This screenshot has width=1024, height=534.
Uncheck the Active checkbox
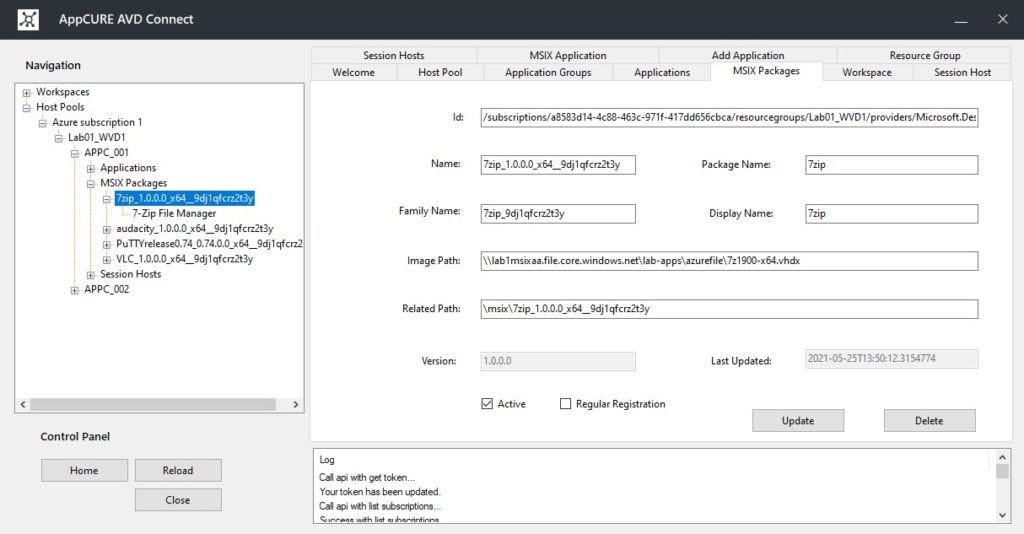[487, 404]
